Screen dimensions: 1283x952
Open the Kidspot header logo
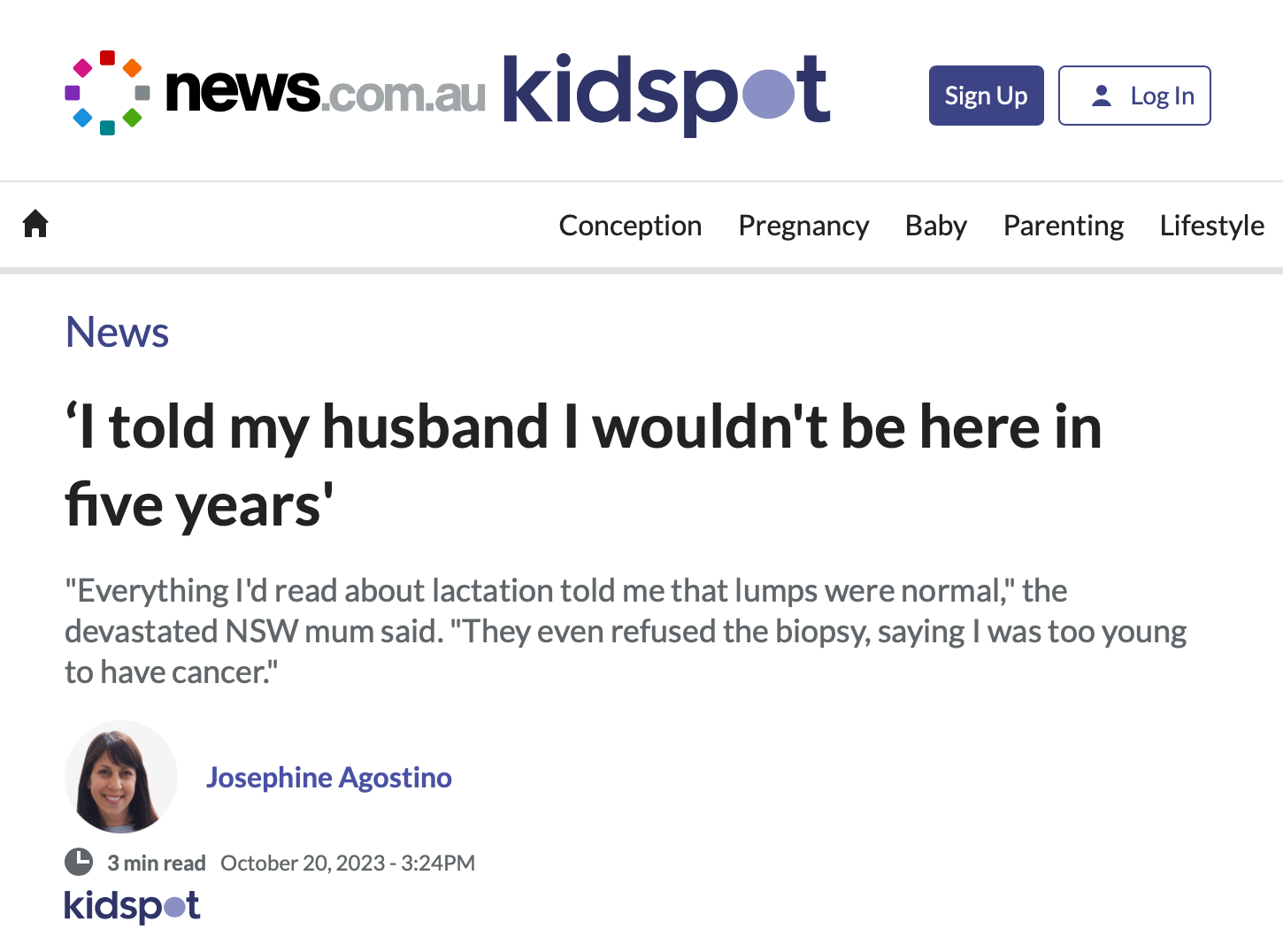(x=665, y=93)
